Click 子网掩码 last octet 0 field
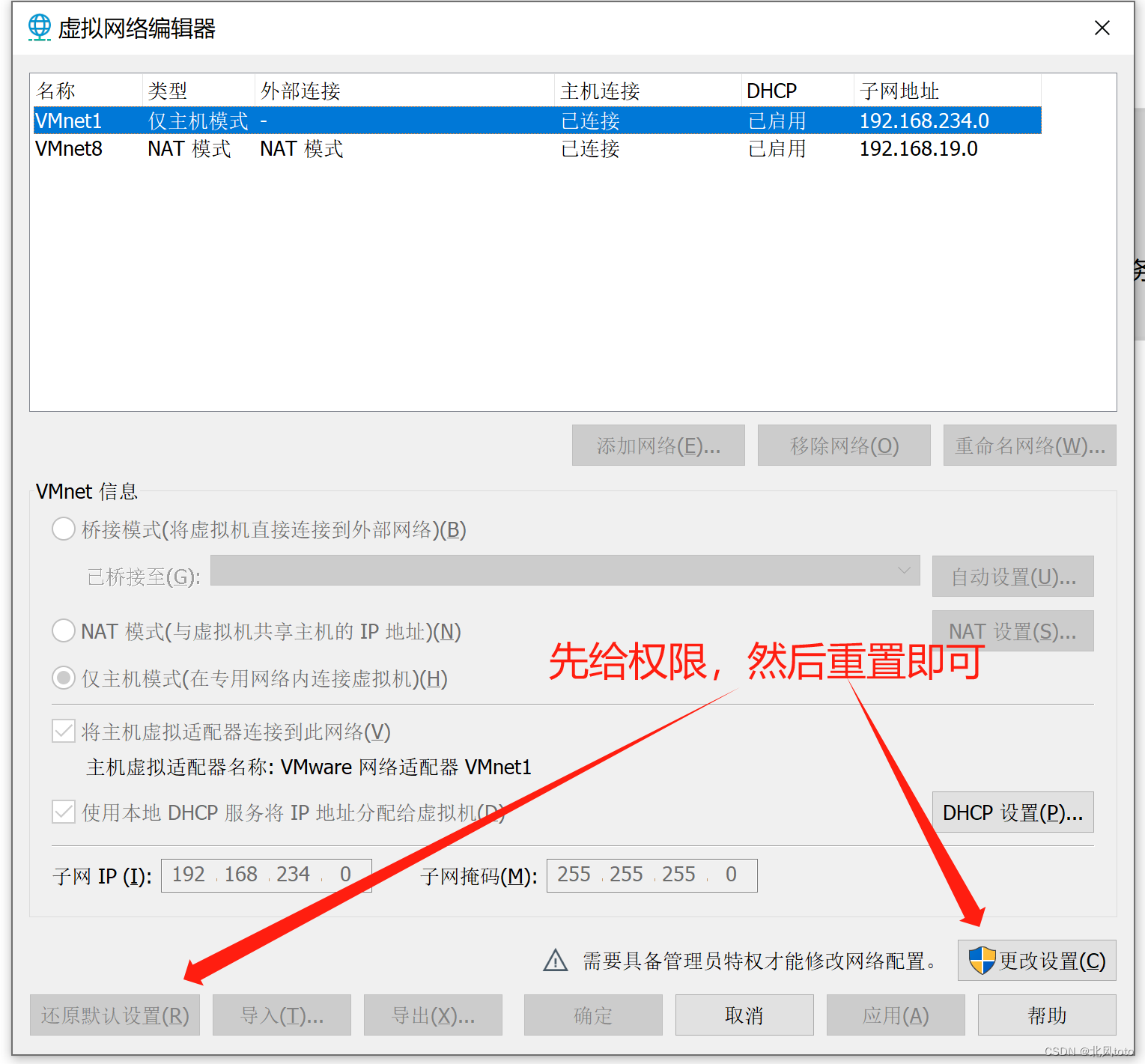 (x=731, y=875)
